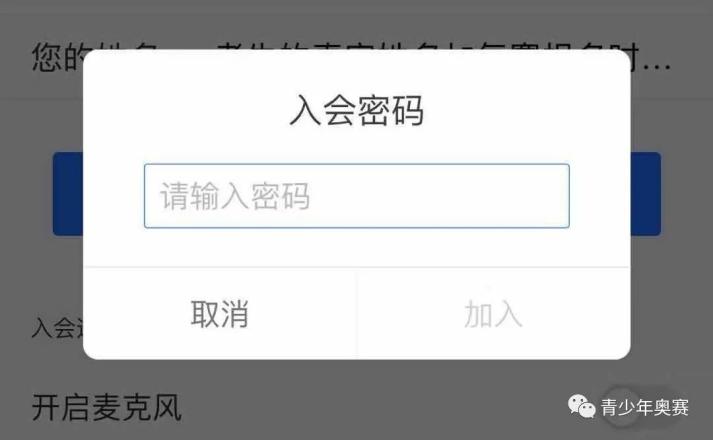The height and width of the screenshot is (440, 713).
Task: Click the partly hidden 入会 settings label
Action: coord(58,328)
